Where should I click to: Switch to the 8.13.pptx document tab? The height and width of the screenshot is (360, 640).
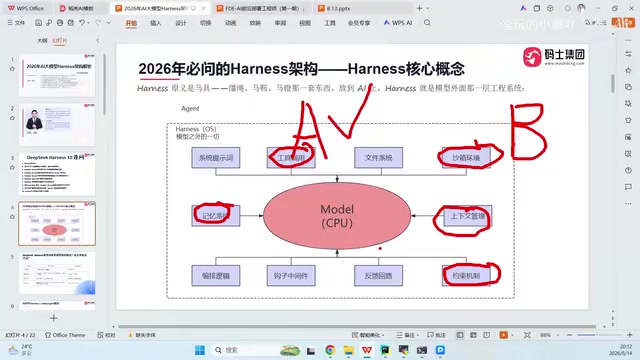pyautogui.click(x=339, y=8)
